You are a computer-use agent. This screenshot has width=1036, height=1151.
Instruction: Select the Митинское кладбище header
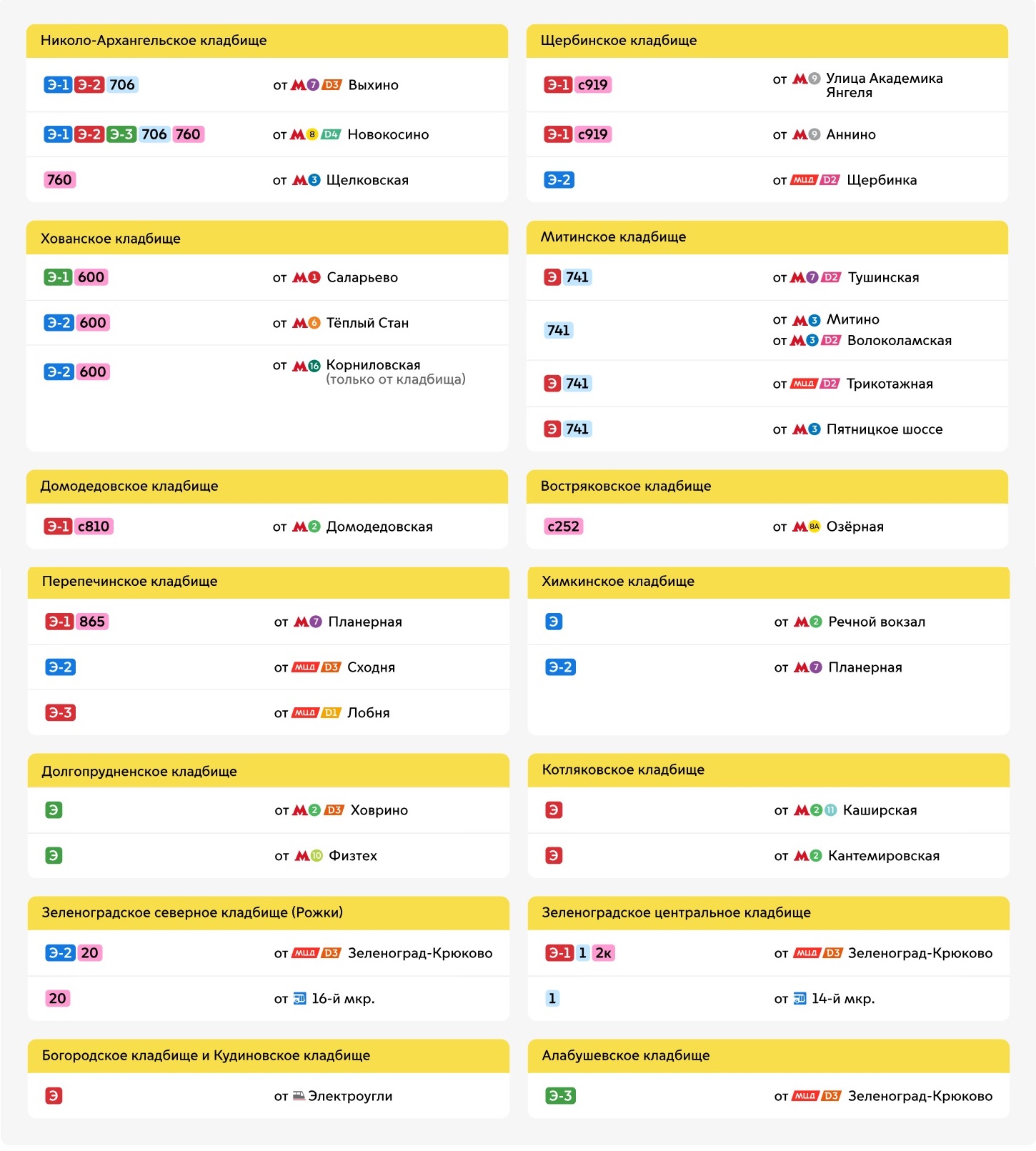coord(767,237)
